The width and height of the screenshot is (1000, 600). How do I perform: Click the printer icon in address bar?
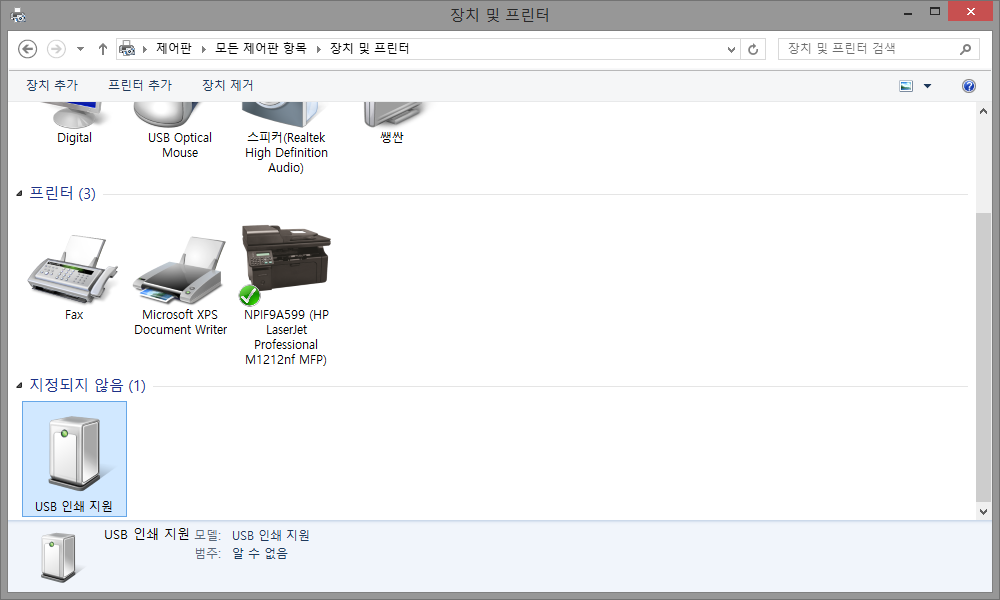click(127, 49)
